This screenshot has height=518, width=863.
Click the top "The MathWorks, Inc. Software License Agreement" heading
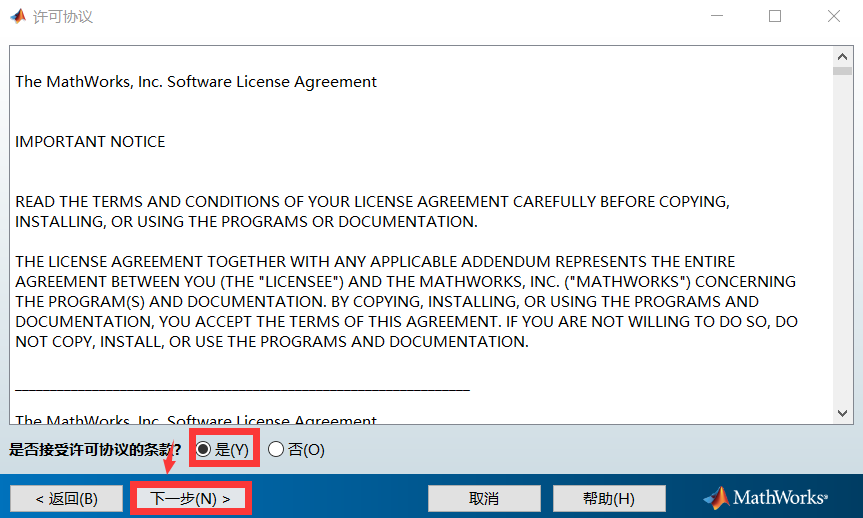196,82
